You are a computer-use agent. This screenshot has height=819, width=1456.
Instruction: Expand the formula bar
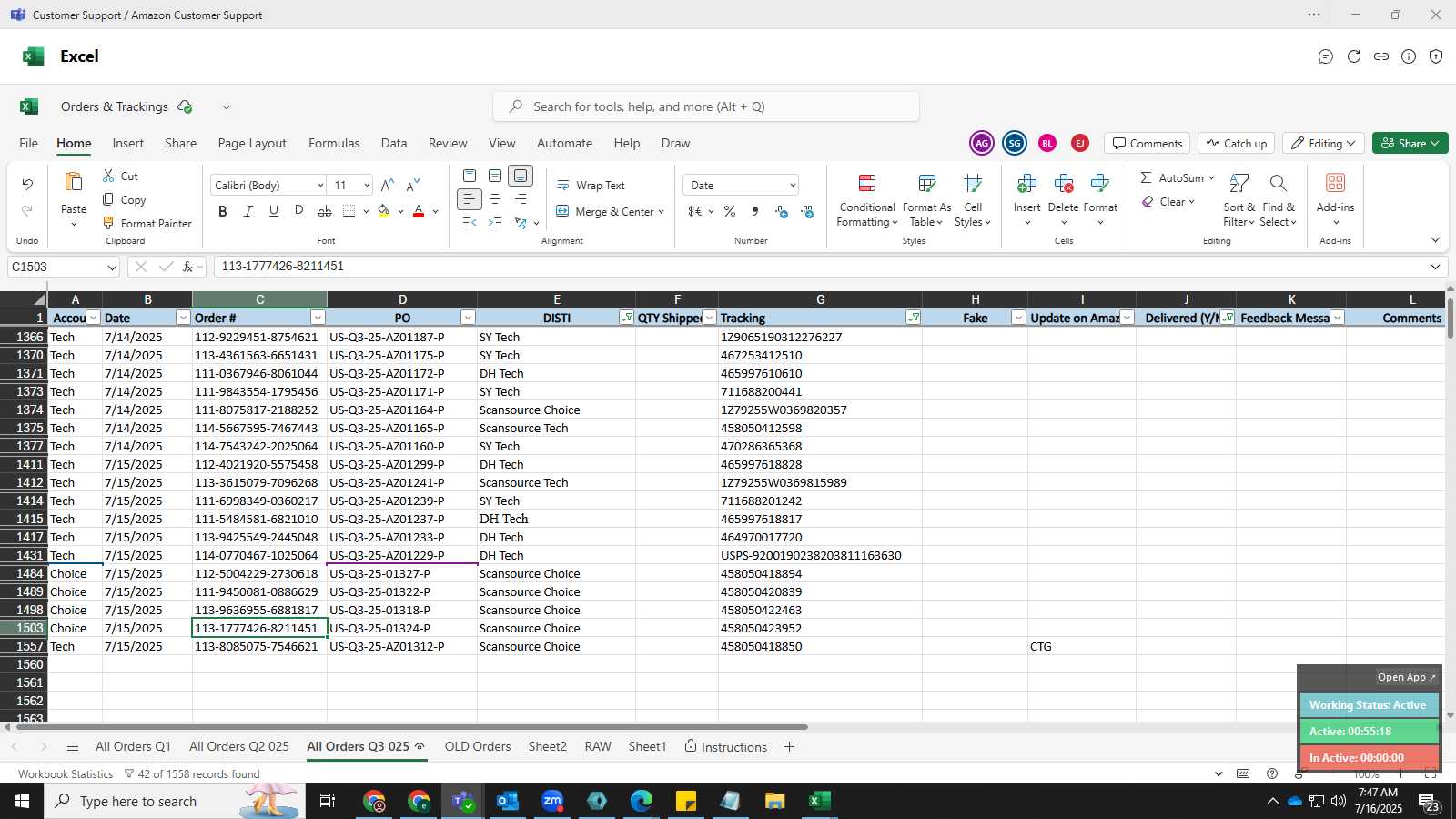pos(1435,267)
